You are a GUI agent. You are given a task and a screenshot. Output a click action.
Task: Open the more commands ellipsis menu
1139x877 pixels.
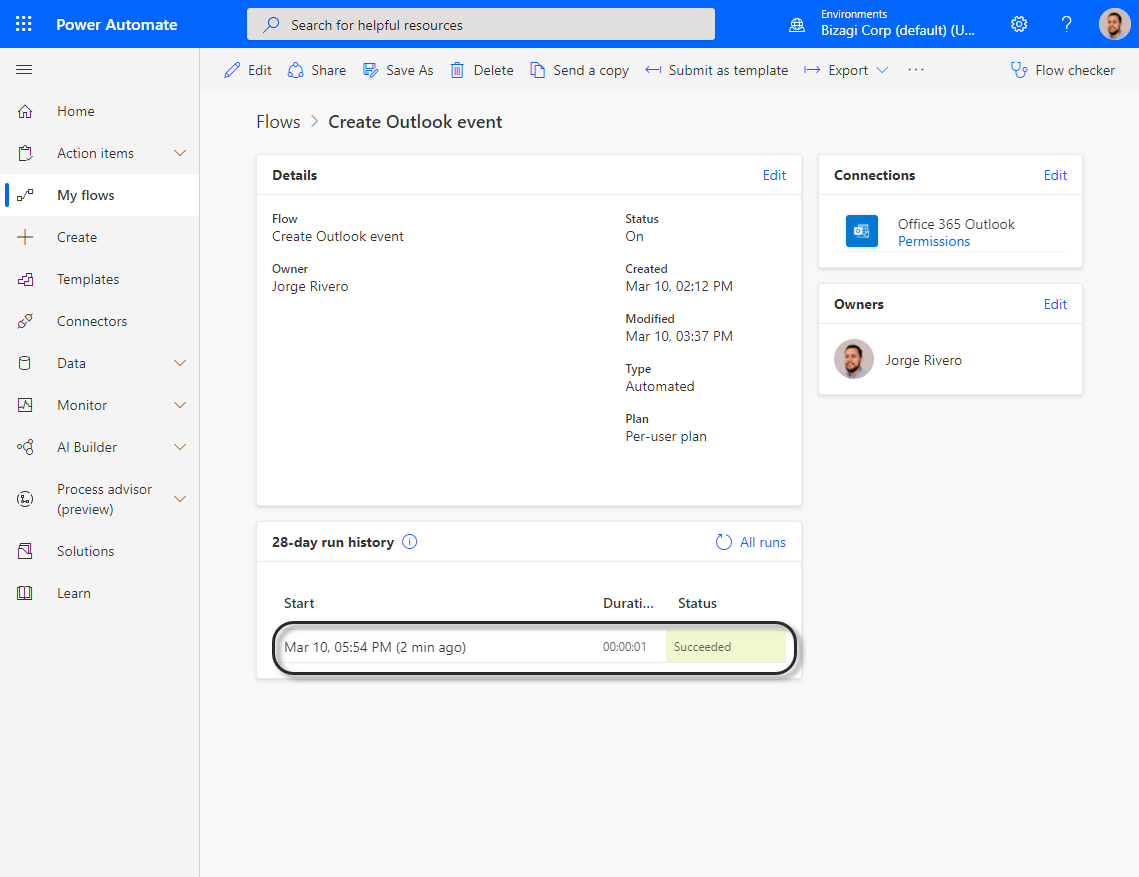(916, 70)
